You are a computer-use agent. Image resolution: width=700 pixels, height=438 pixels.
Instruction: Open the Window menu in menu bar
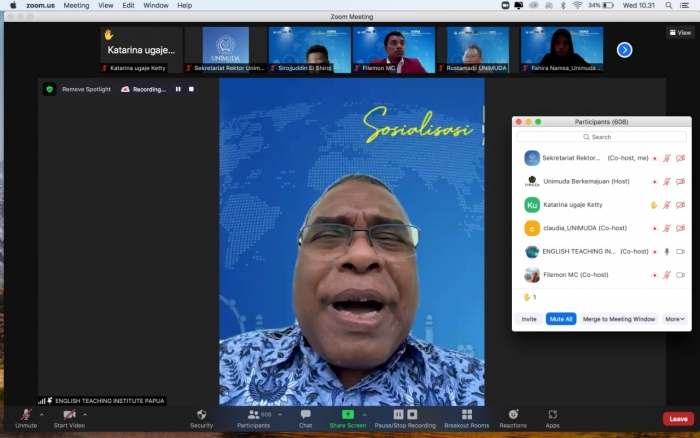click(x=155, y=5)
